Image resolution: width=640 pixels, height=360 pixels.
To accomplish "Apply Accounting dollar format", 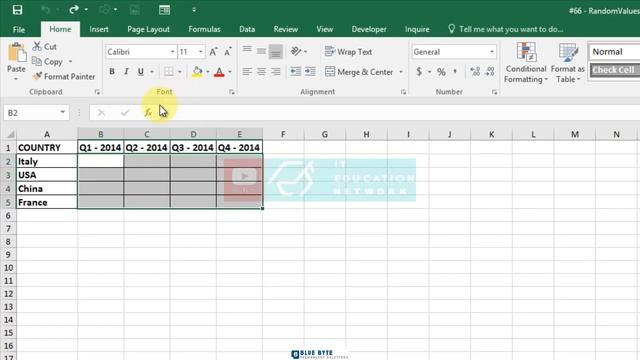I will tap(419, 72).
